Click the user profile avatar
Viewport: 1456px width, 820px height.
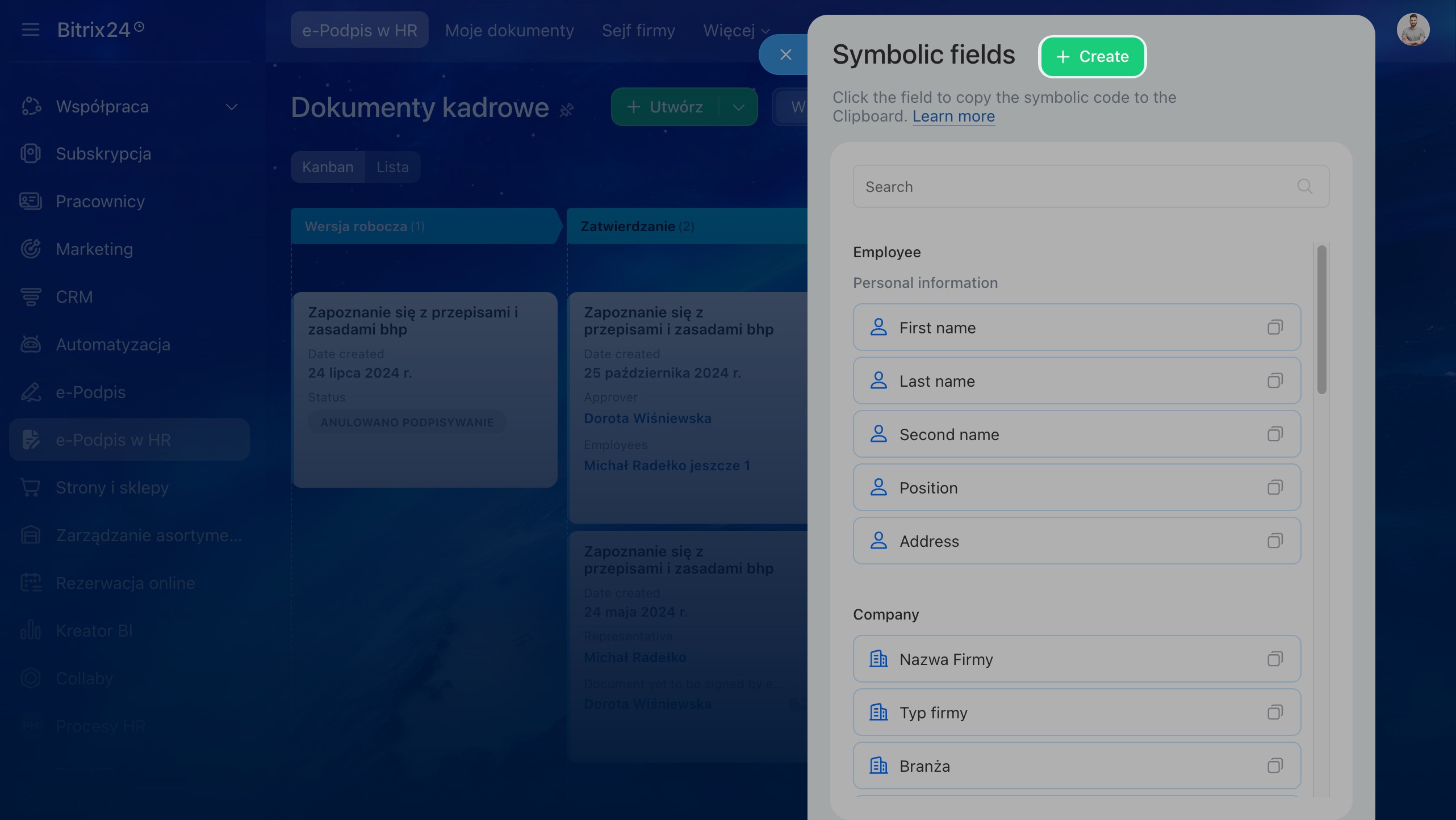click(1413, 30)
